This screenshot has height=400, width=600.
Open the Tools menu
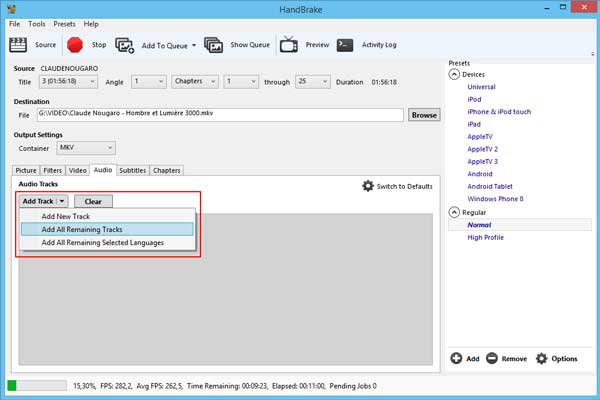pos(37,24)
